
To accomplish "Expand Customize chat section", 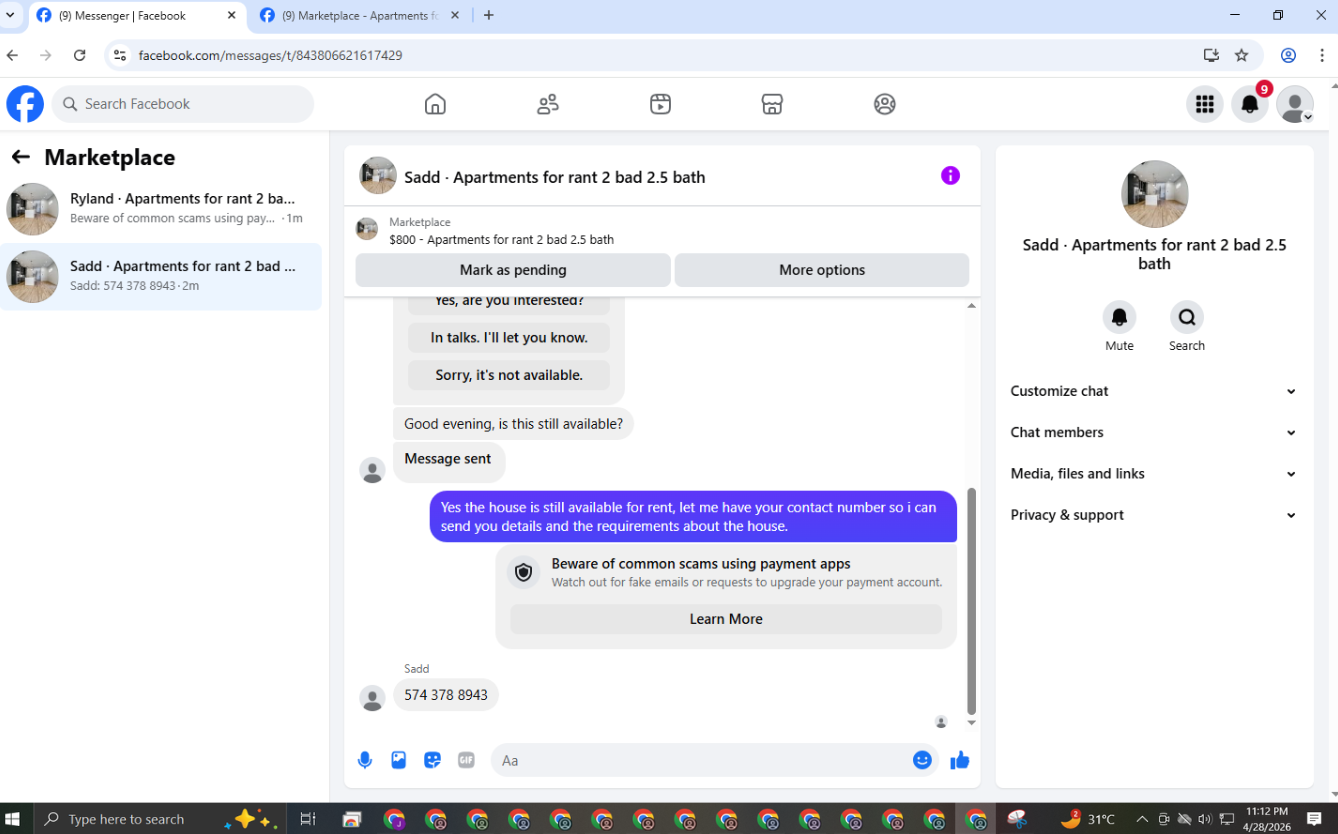I will [x=1154, y=391].
